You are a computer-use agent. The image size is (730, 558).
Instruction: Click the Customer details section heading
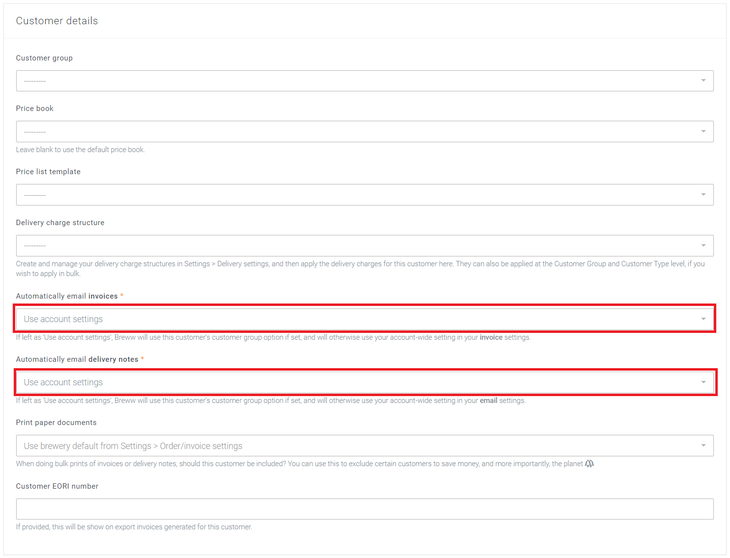coord(57,21)
